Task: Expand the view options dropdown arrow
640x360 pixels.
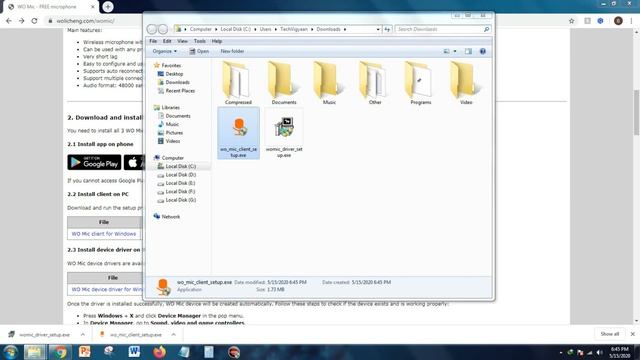Action: point(455,51)
